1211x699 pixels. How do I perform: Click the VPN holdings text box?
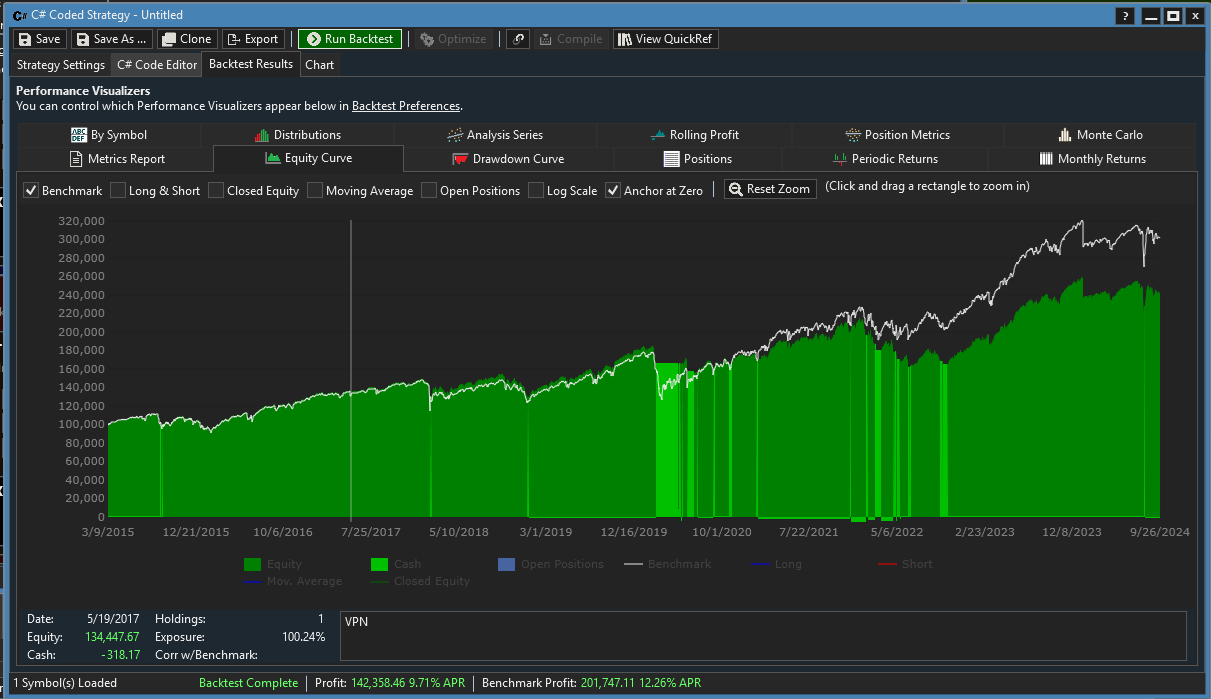[763, 636]
